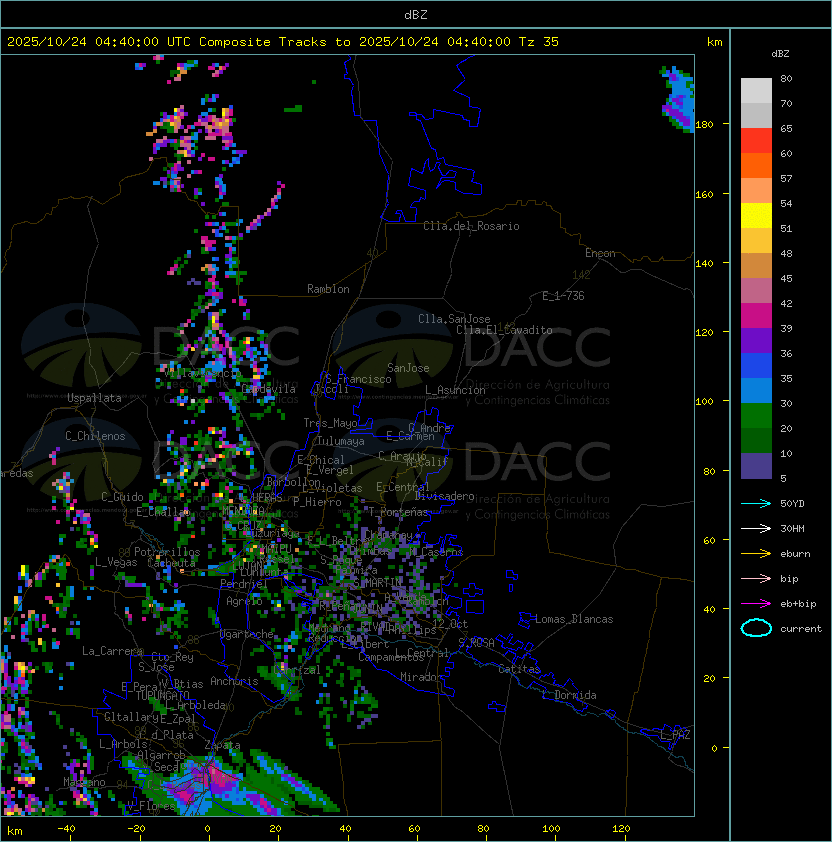Click the L_Asuncion place label
The image size is (832, 842).
pyautogui.click(x=455, y=390)
